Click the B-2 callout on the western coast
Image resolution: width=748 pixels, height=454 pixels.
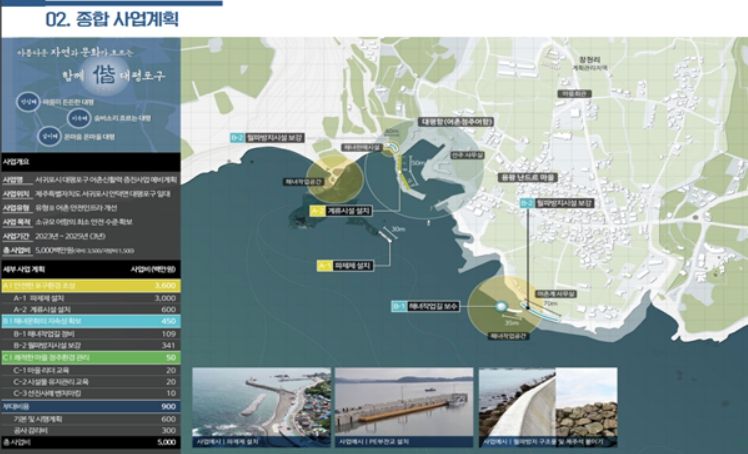click(x=267, y=138)
